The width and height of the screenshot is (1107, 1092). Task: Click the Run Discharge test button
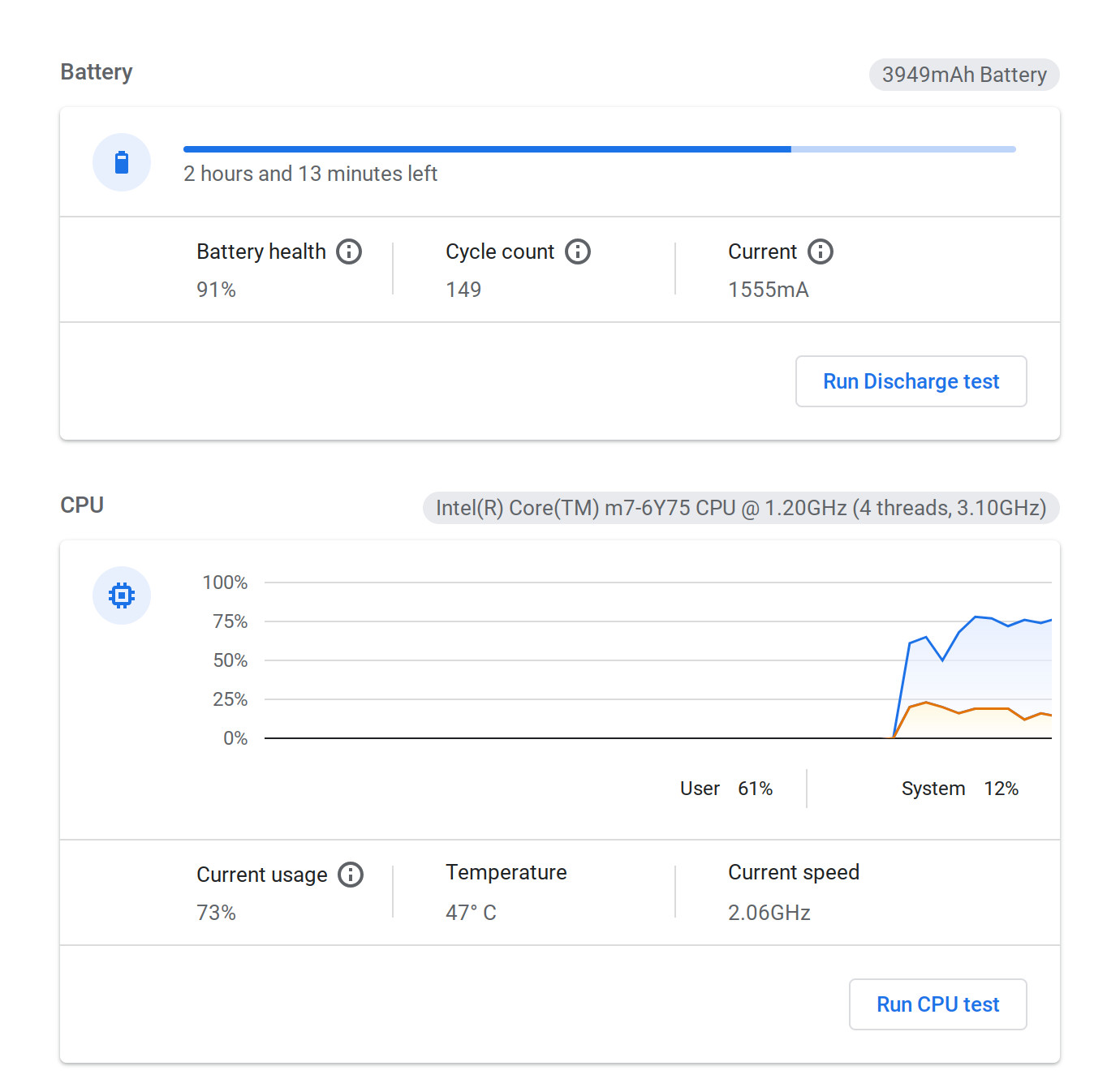(911, 381)
